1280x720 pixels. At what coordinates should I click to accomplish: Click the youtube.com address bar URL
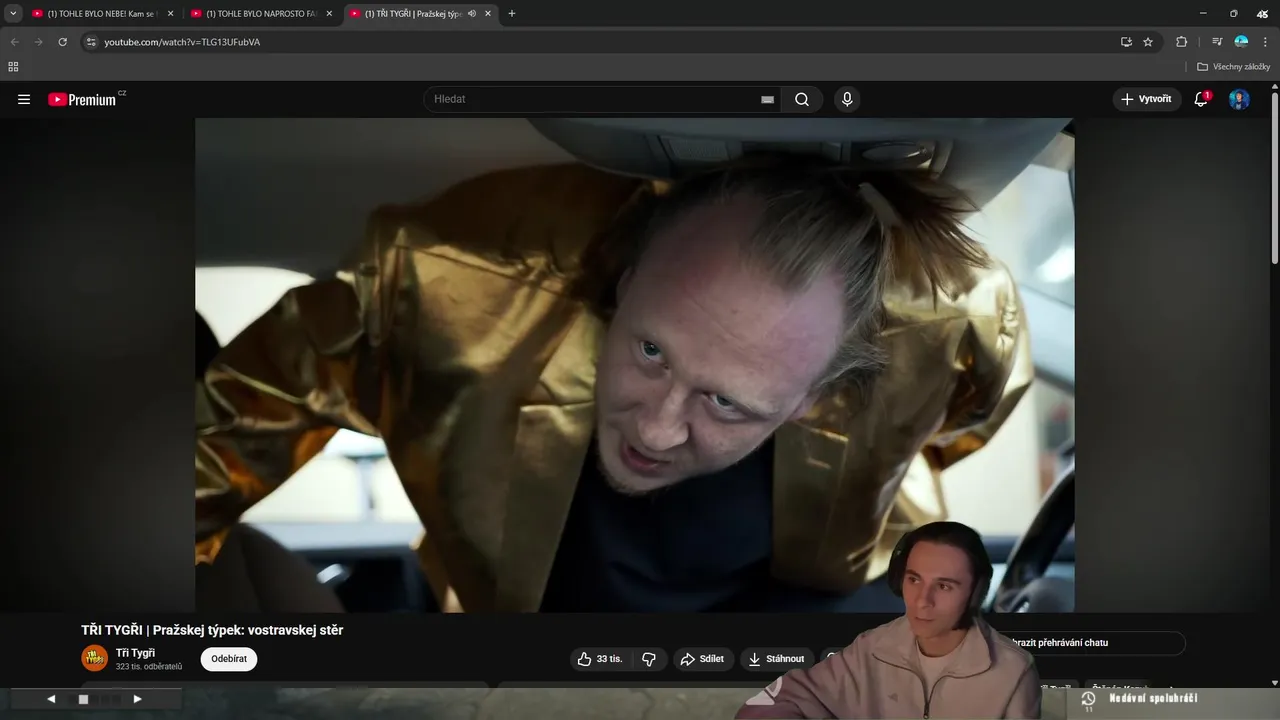tap(182, 42)
